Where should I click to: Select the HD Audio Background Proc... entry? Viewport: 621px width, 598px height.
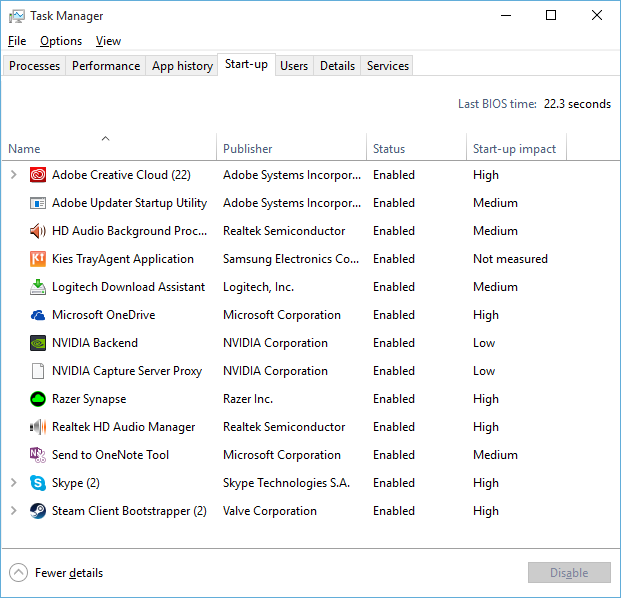130,231
